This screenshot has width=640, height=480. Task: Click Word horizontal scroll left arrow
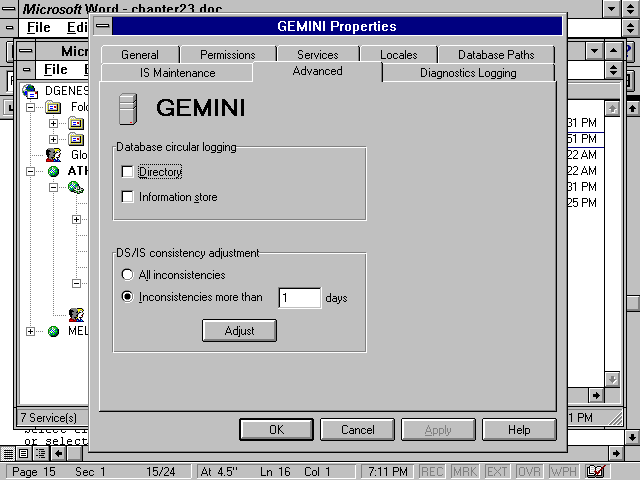tap(58, 453)
